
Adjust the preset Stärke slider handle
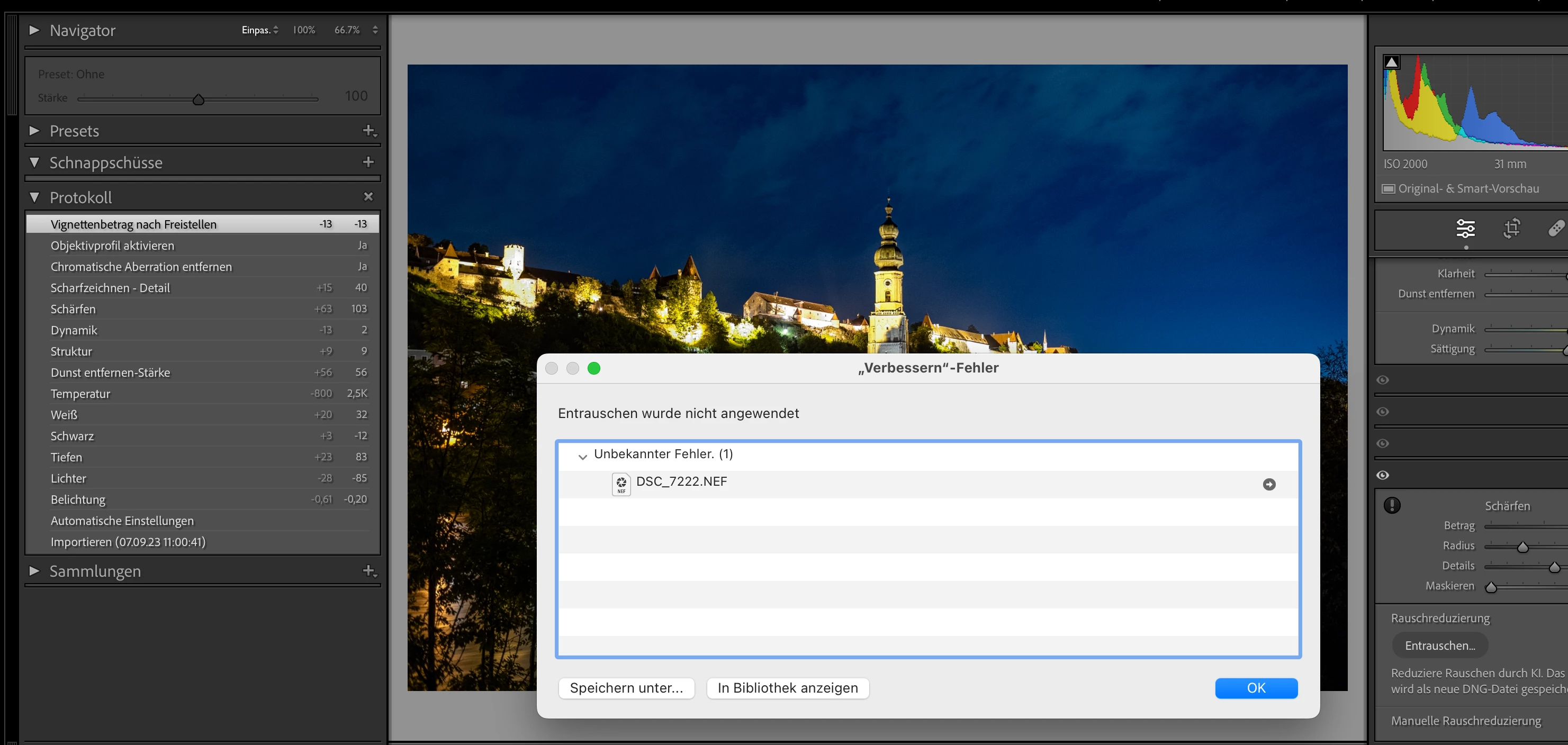point(199,99)
